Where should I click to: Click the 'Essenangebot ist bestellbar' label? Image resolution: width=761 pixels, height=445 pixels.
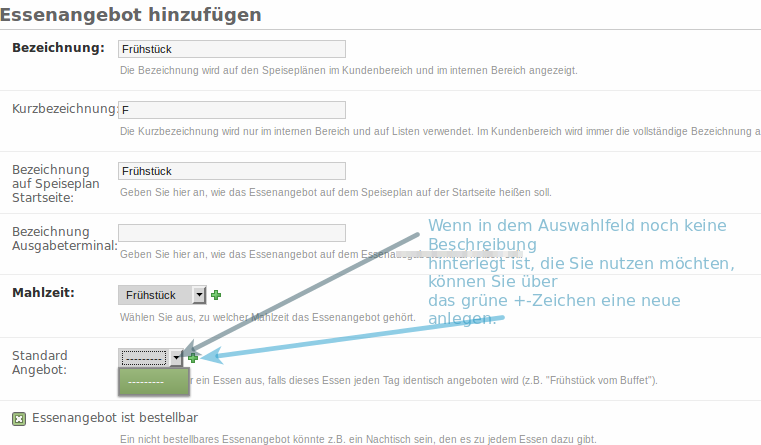pos(115,418)
